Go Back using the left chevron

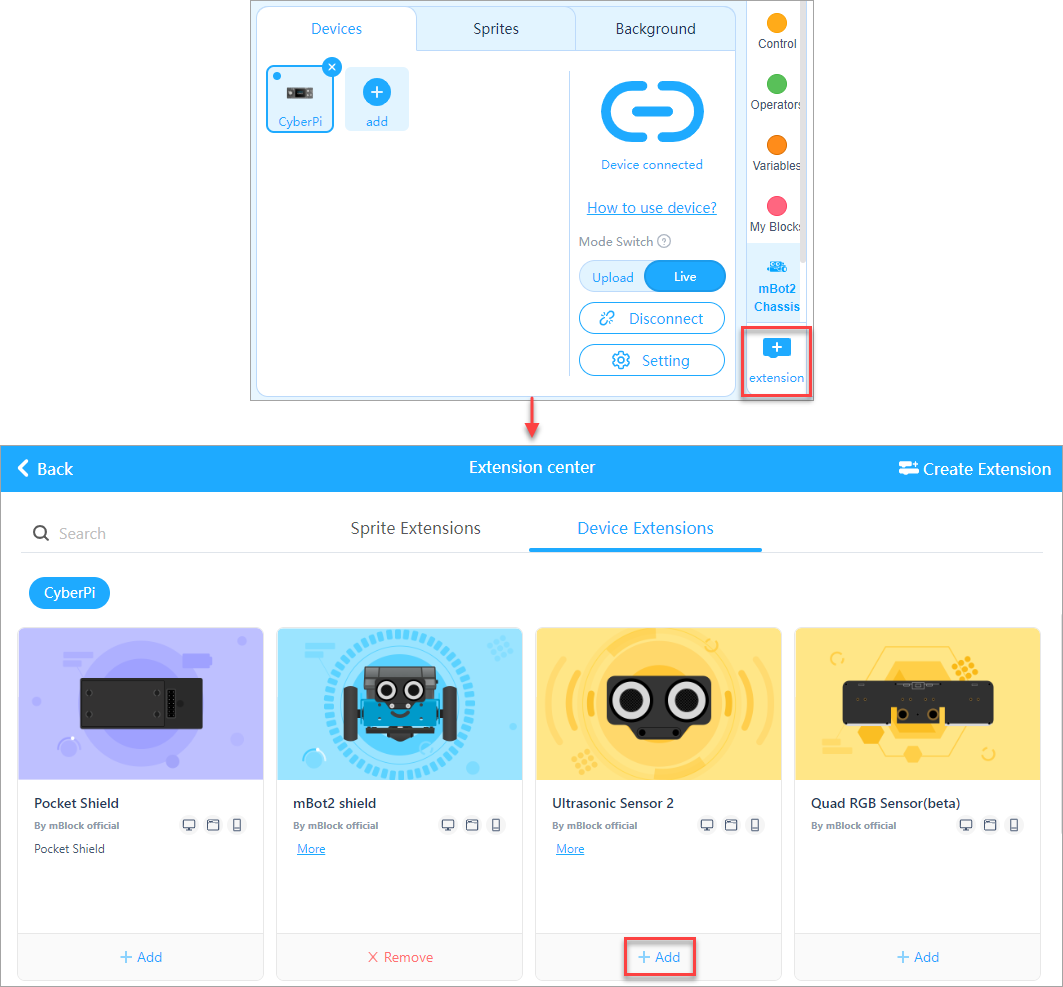(x=24, y=468)
